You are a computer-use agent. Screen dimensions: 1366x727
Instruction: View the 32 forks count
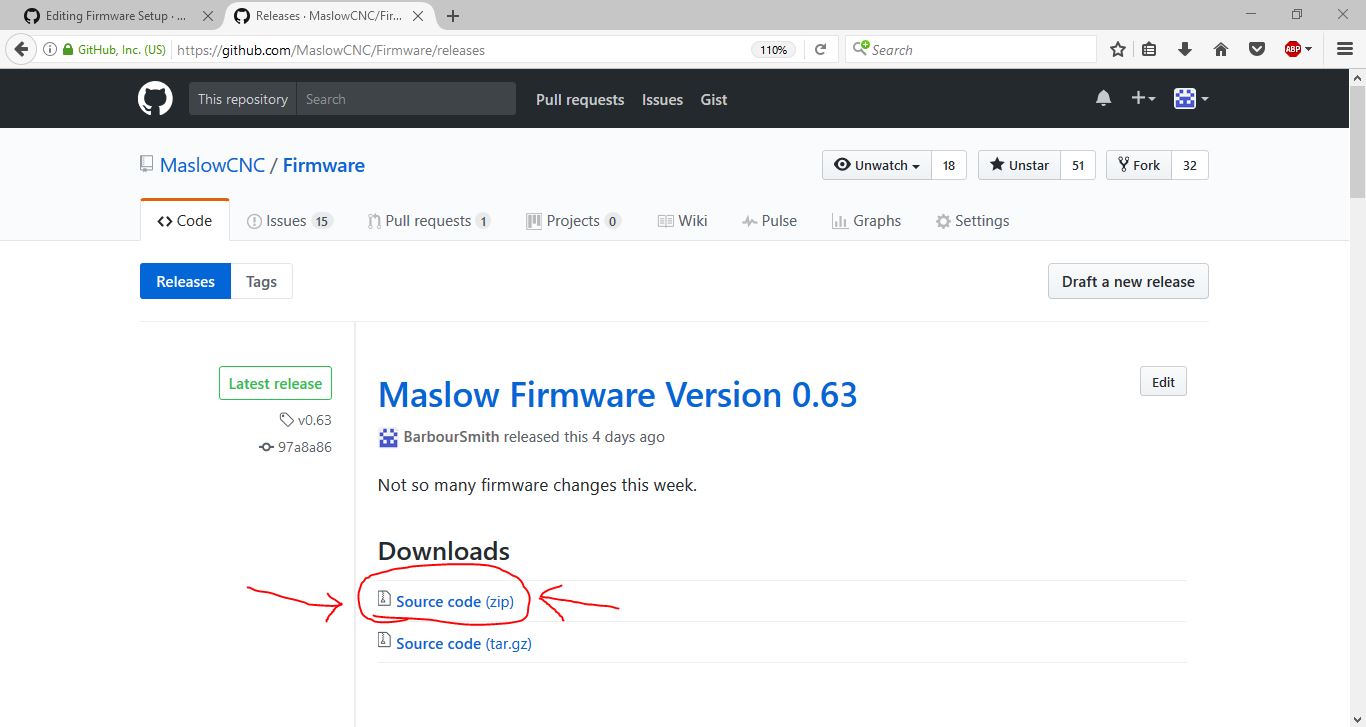pos(1190,165)
